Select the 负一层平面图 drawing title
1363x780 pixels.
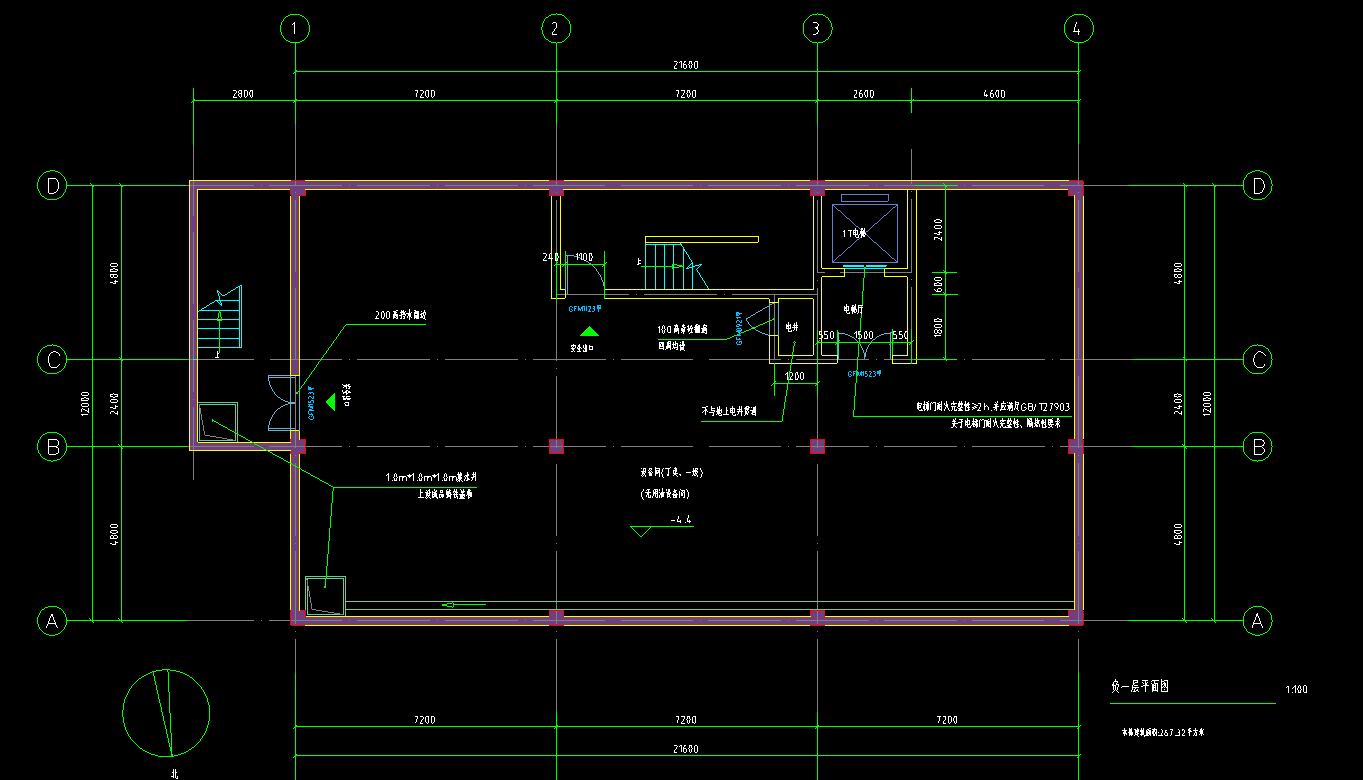click(1140, 687)
